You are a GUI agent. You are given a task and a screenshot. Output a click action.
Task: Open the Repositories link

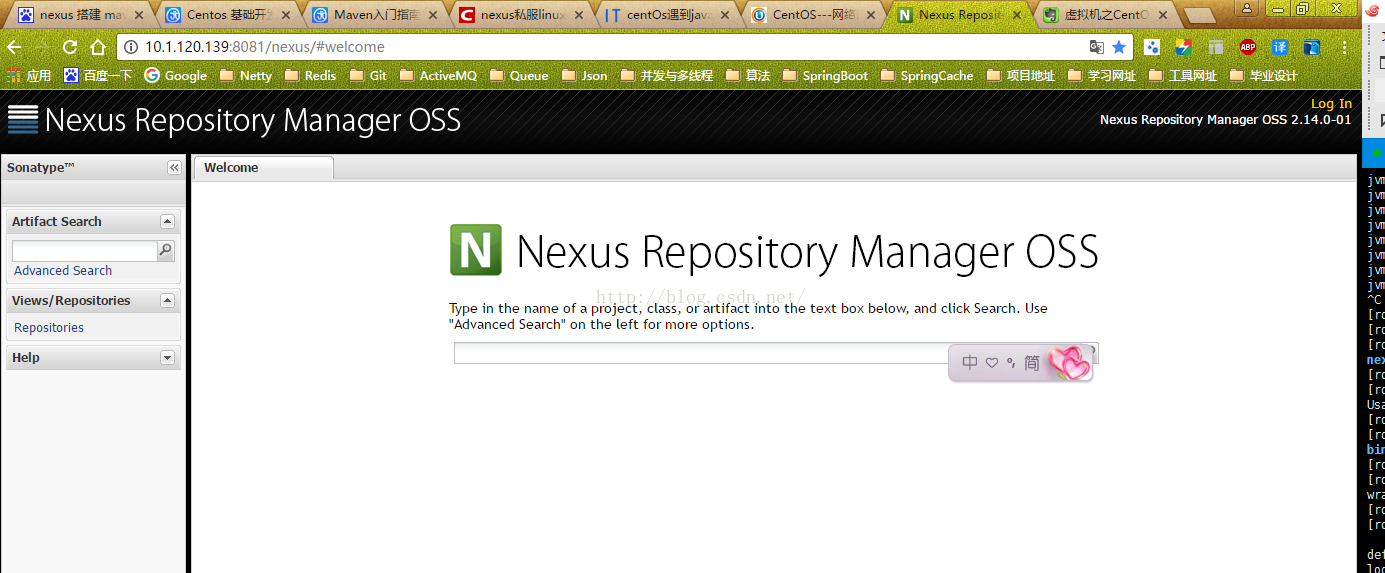click(x=49, y=328)
